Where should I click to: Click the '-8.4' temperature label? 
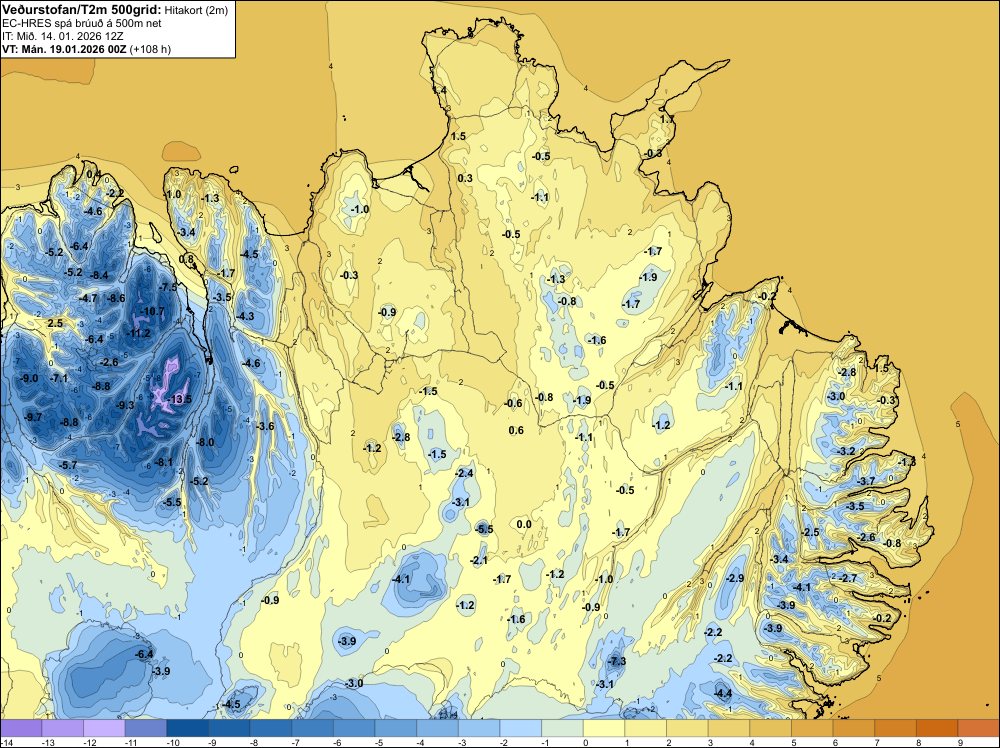pyautogui.click(x=99, y=276)
